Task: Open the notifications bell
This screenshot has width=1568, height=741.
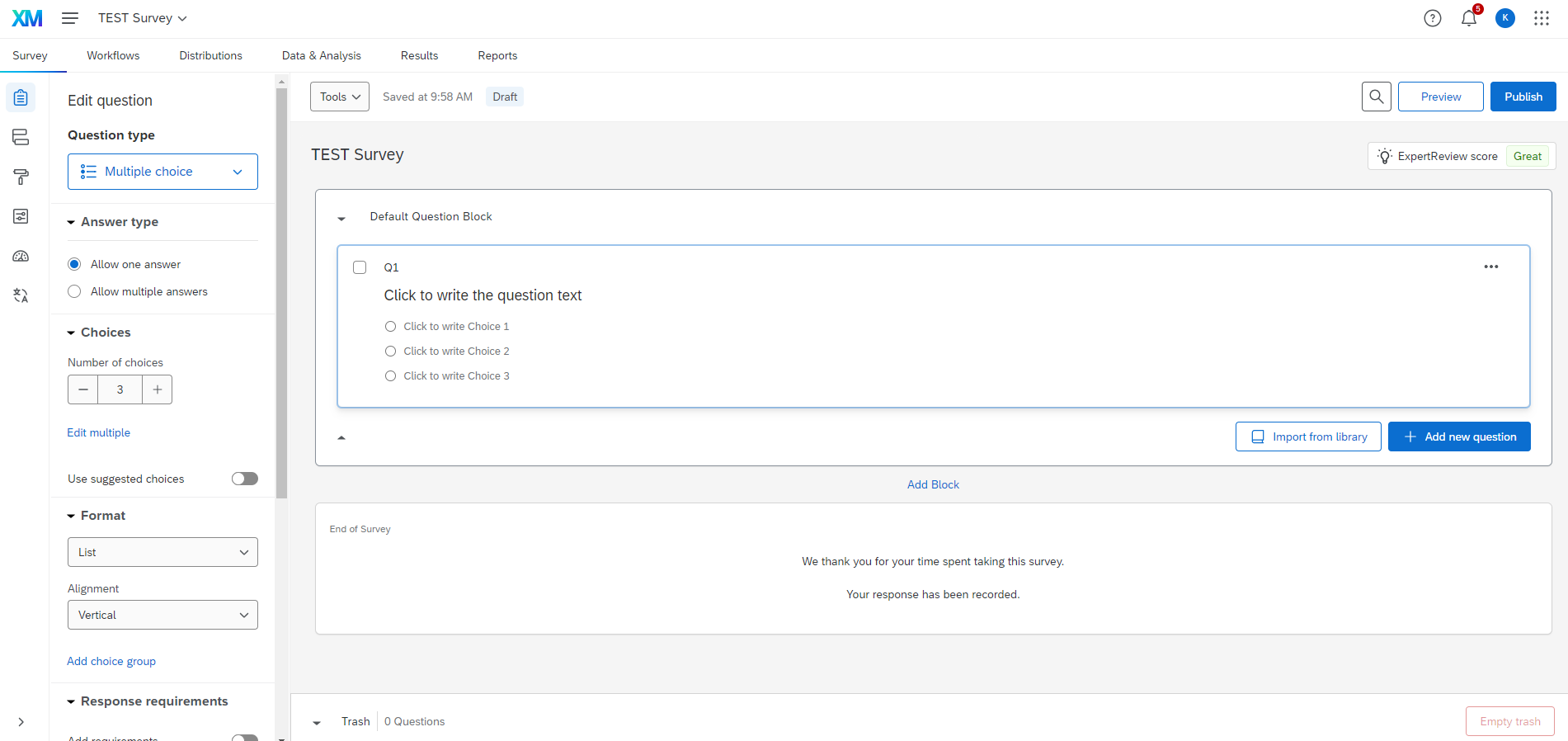Action: click(x=1469, y=18)
